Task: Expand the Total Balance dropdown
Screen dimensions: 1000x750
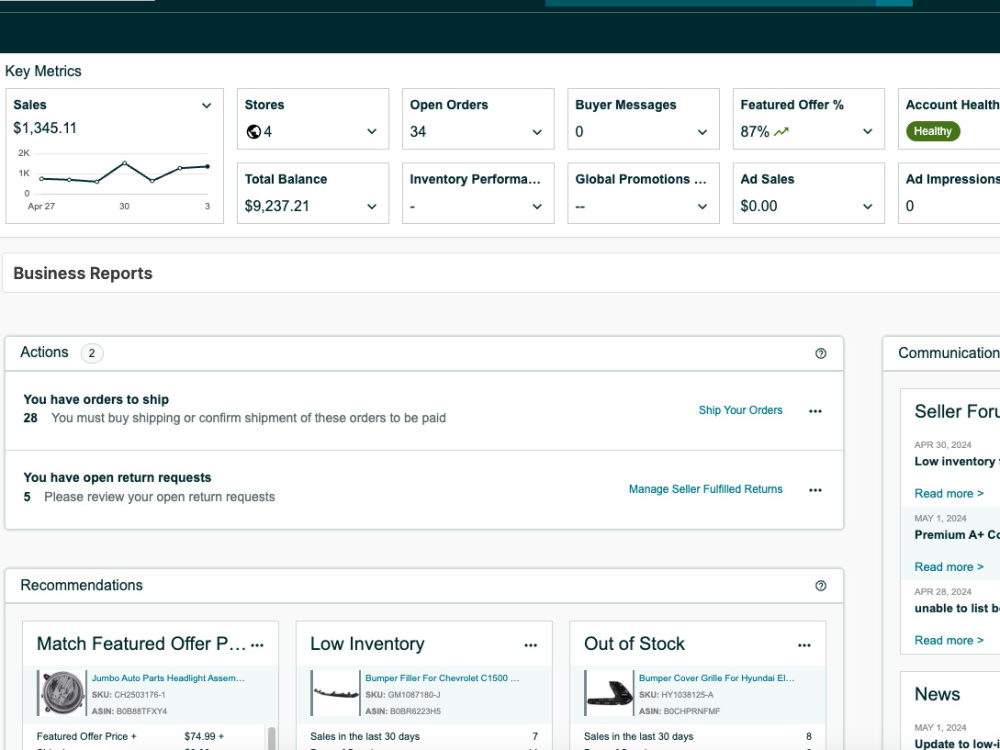Action: 372,207
